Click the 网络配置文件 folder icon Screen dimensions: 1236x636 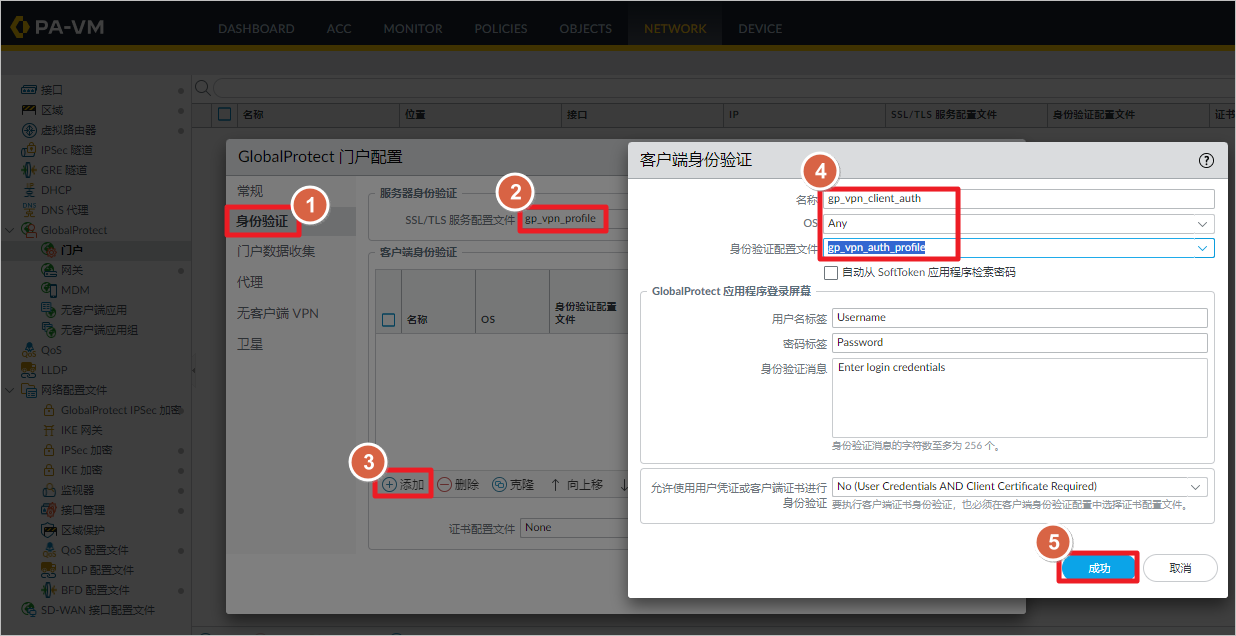29,390
